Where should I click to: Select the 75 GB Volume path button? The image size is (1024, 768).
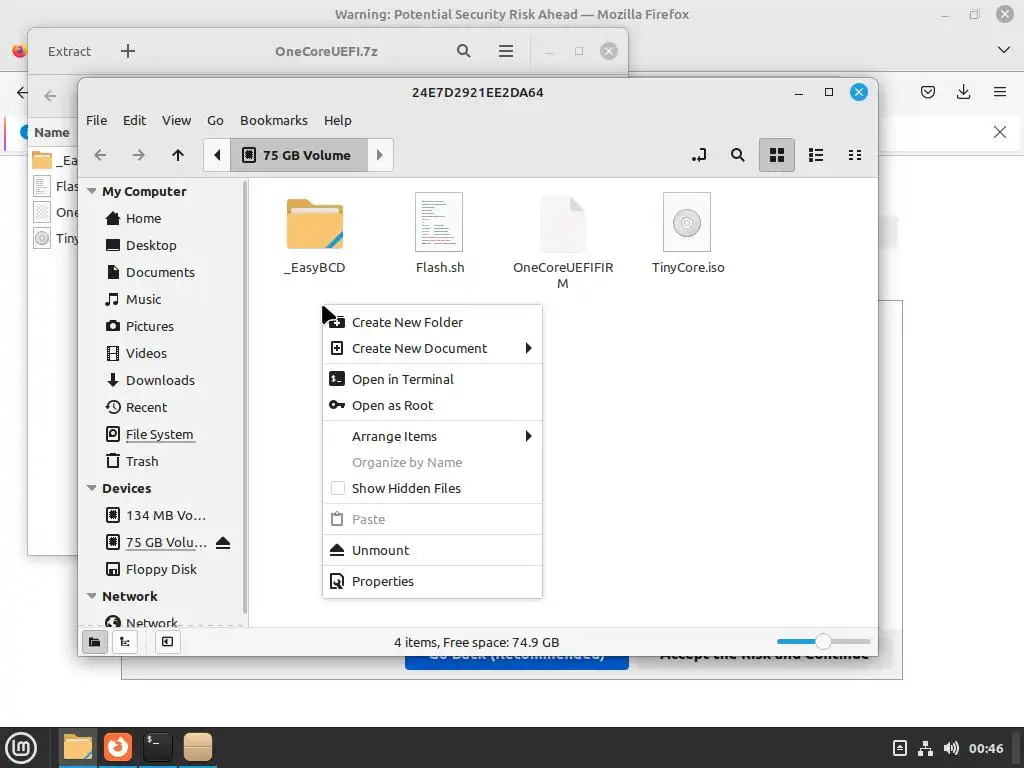(x=298, y=155)
